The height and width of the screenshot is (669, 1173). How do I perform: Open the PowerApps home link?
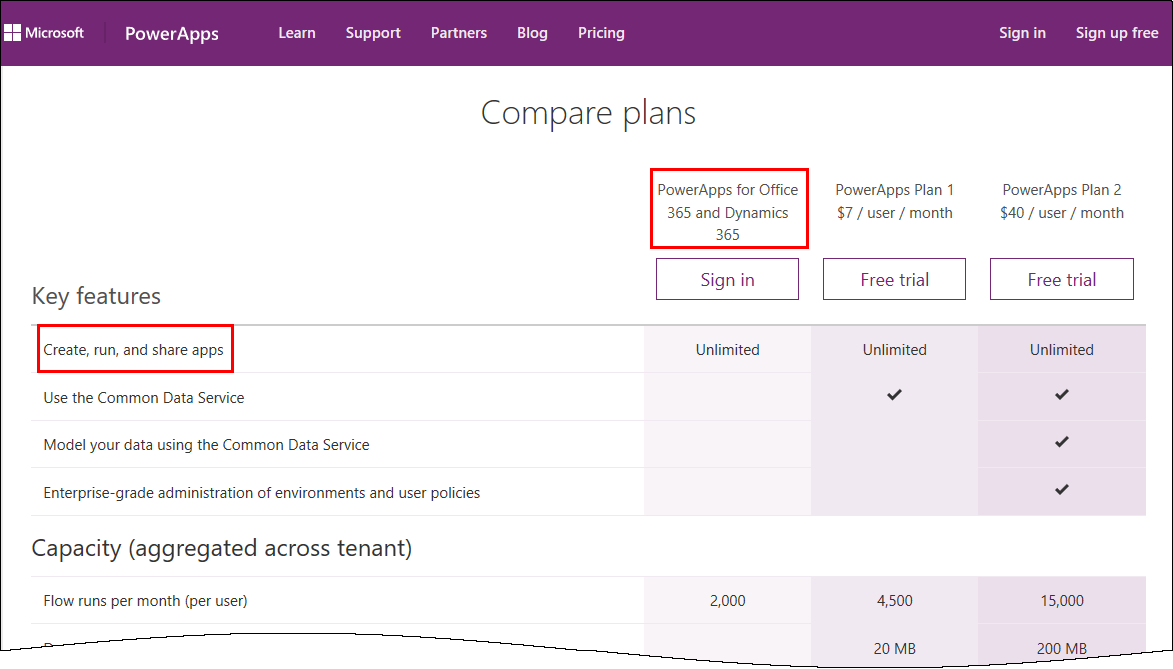[171, 34]
